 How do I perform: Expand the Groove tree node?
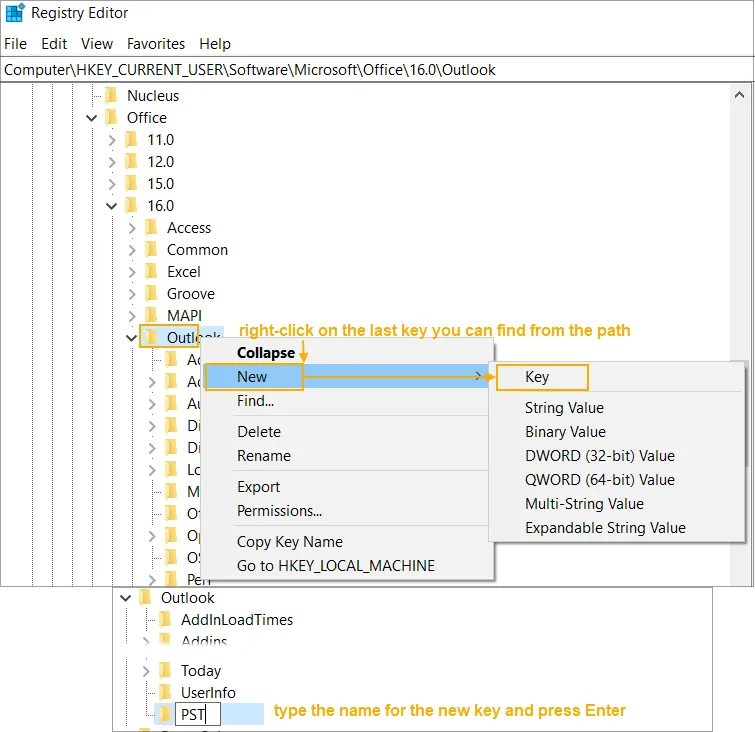(x=132, y=294)
